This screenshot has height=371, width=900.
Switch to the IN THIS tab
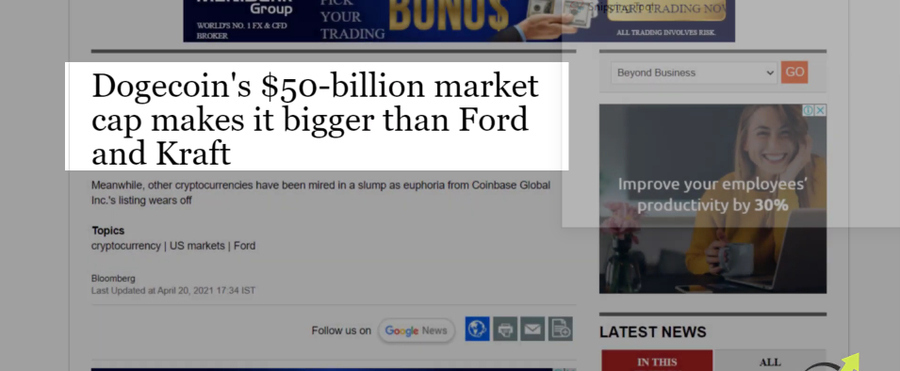tap(657, 361)
